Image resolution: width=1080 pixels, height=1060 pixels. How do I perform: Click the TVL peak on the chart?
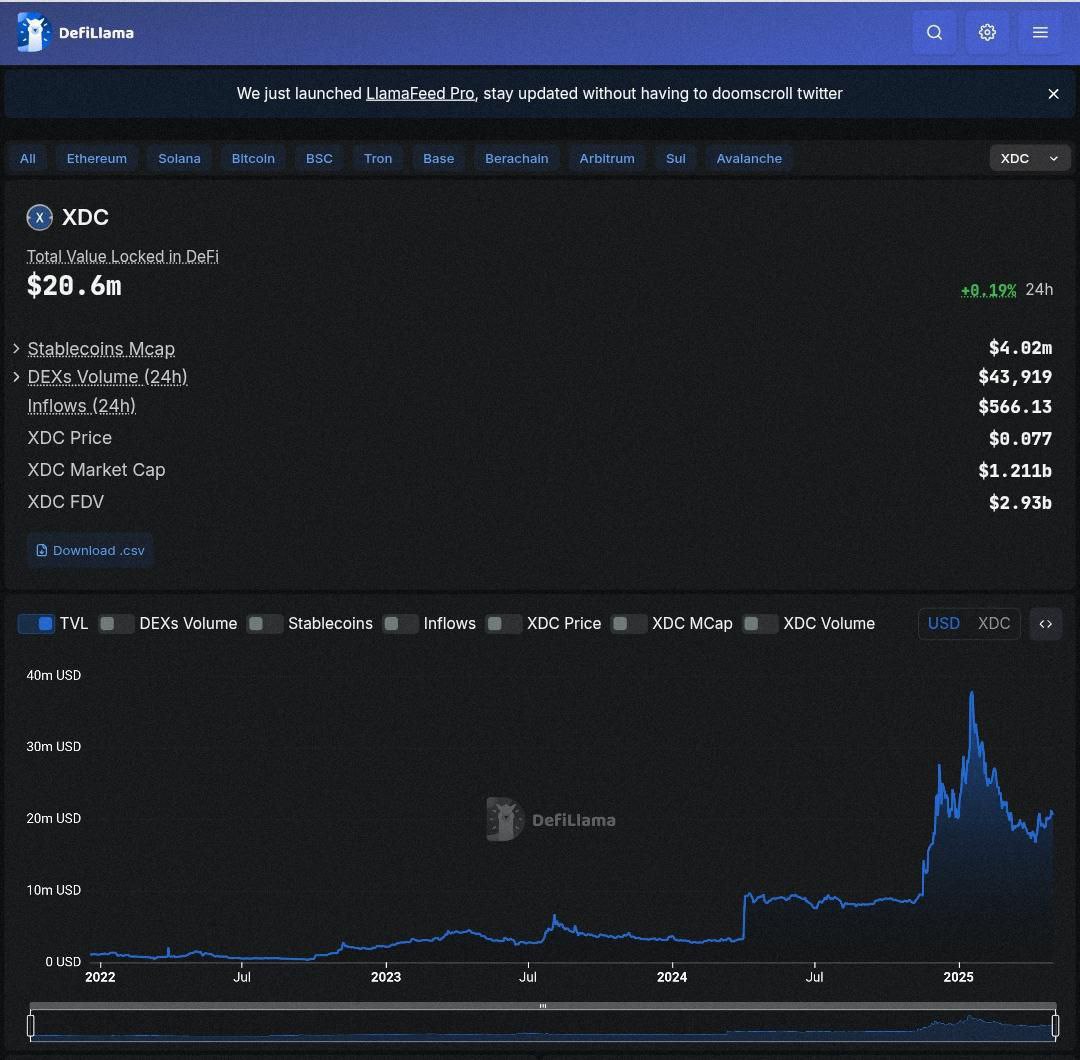(x=972, y=693)
